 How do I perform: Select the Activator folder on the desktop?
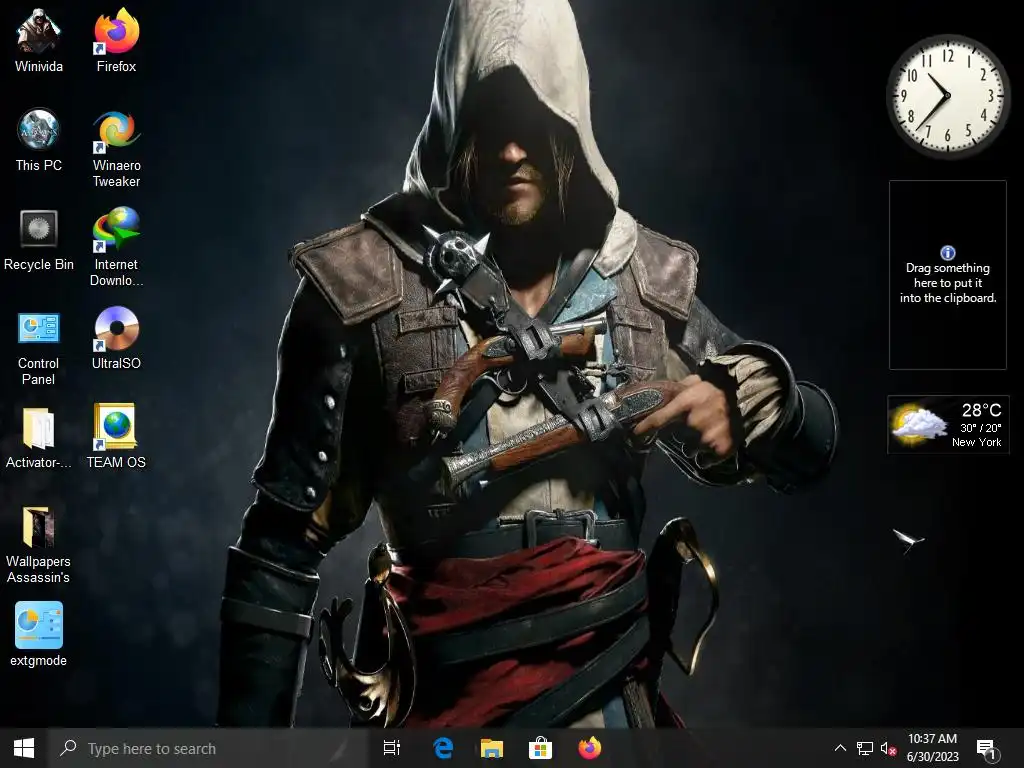[x=39, y=438]
